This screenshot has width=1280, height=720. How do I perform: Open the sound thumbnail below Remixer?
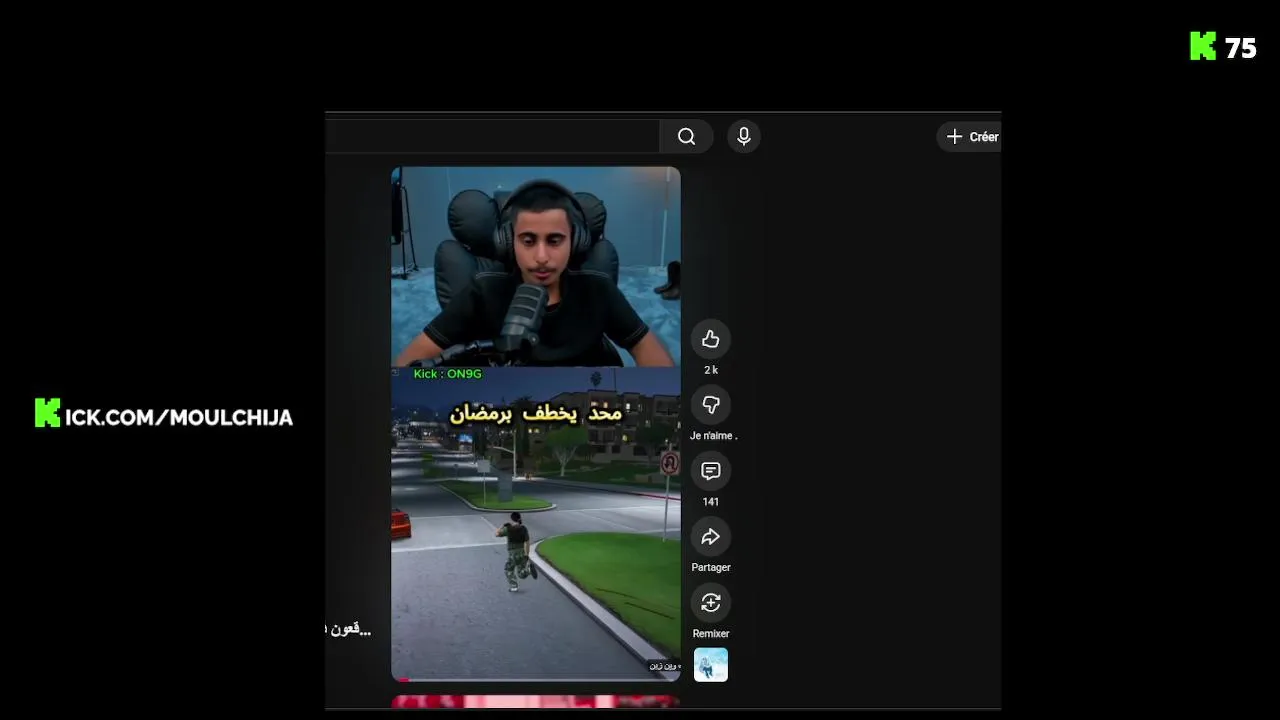click(711, 665)
